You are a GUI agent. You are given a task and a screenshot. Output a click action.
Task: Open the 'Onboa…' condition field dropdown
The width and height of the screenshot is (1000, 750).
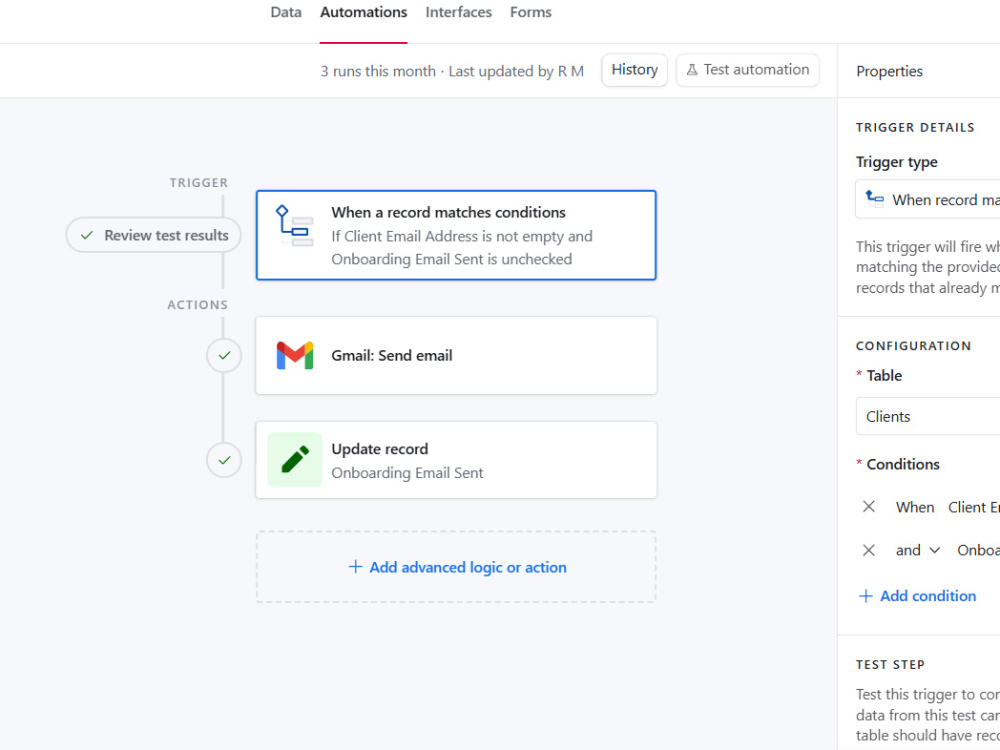coord(978,550)
